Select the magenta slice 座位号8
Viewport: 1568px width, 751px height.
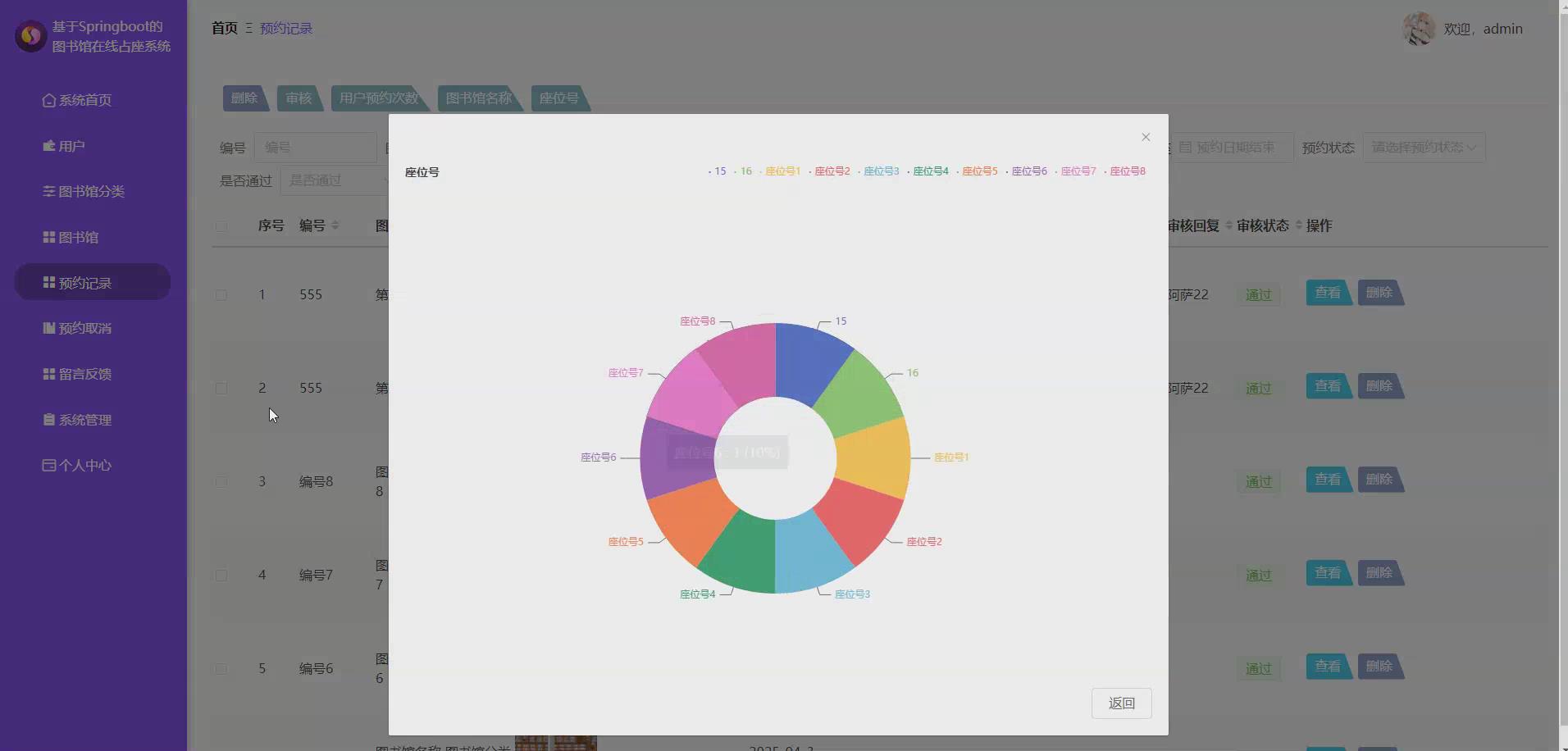pos(744,362)
